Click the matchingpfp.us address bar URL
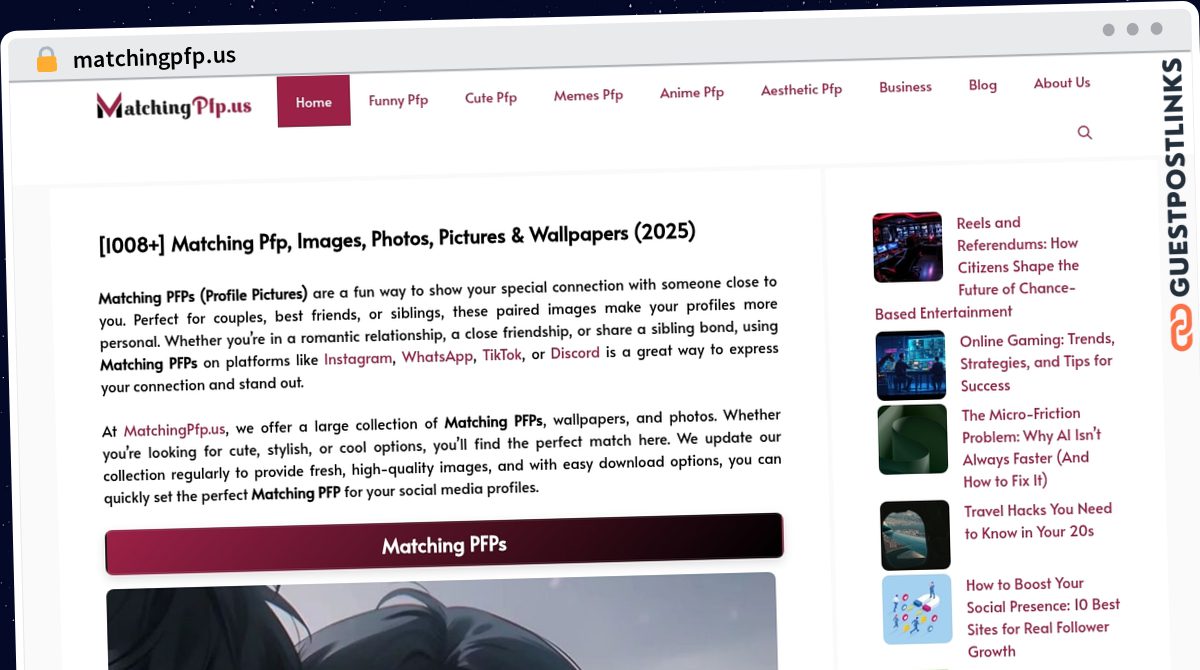1200x670 pixels. tap(155, 57)
